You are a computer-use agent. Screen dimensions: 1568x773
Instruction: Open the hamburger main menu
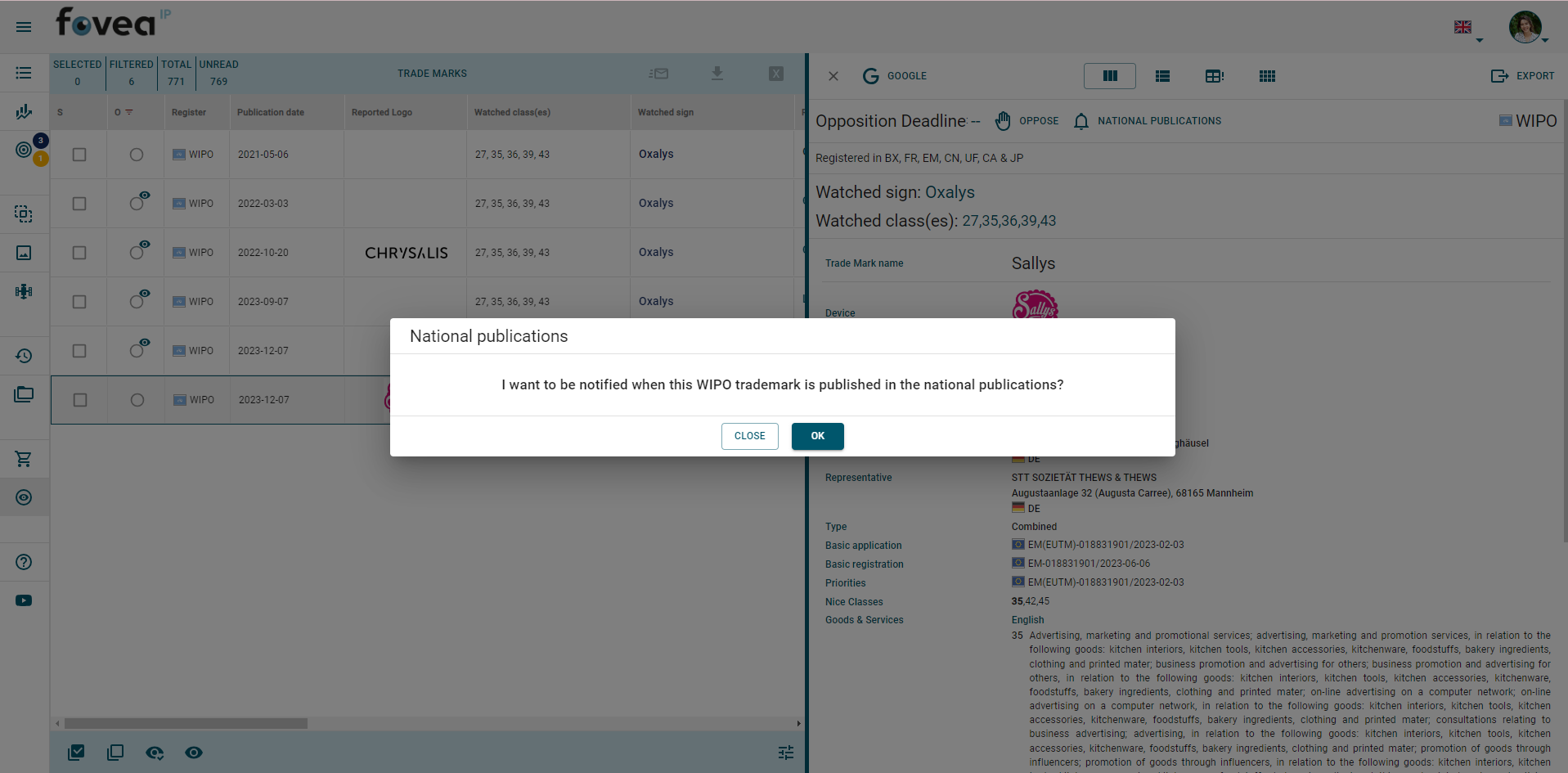(24, 27)
